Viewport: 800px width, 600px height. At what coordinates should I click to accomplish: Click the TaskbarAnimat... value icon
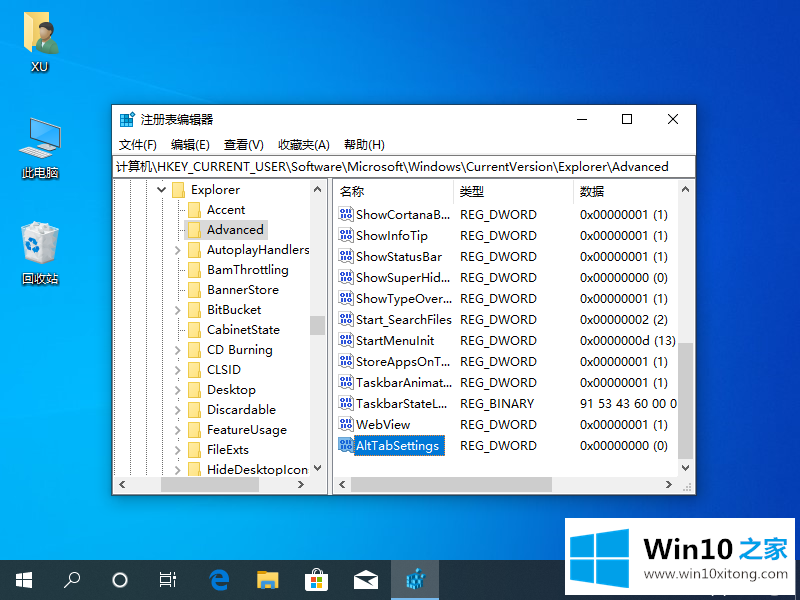345,383
